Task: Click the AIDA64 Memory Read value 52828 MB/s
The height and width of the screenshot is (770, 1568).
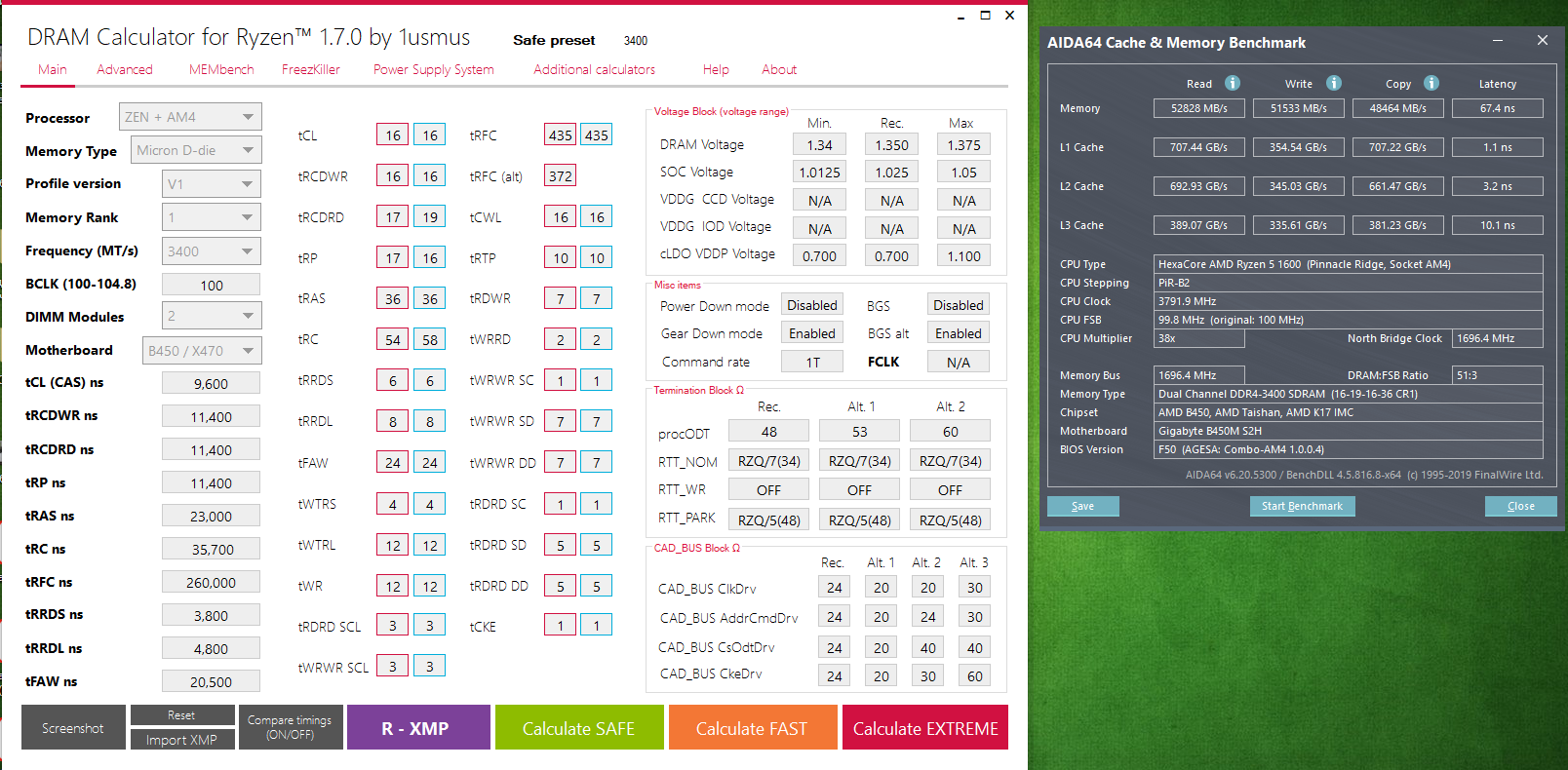Action: tap(1199, 108)
